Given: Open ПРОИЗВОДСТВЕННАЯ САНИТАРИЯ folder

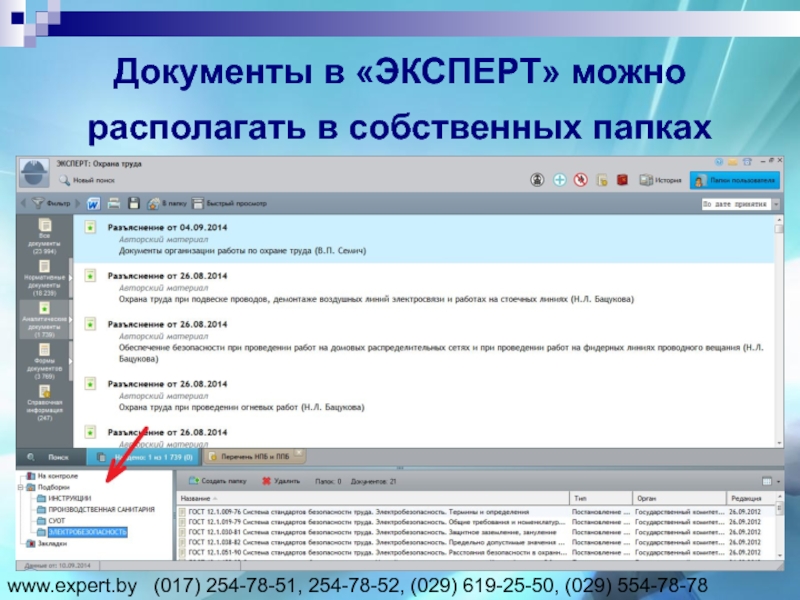Looking at the screenshot, I should click(x=95, y=510).
